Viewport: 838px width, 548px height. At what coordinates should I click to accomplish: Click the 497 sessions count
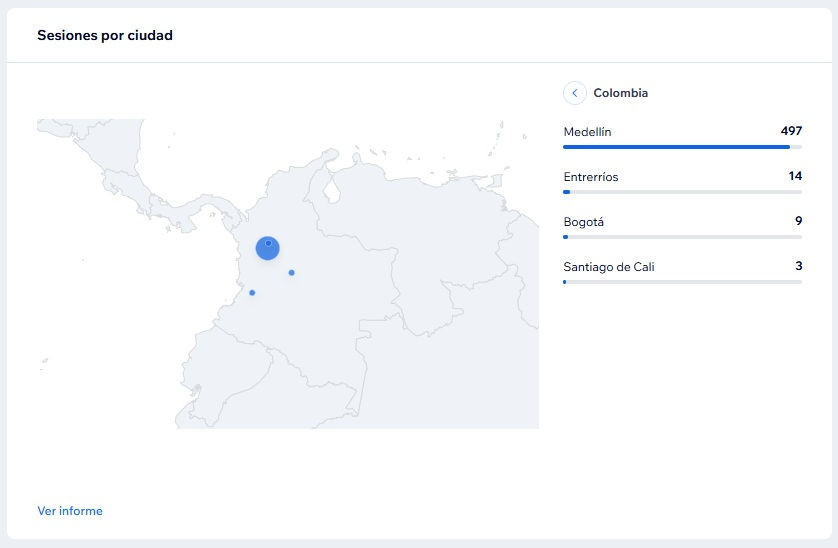coord(791,132)
